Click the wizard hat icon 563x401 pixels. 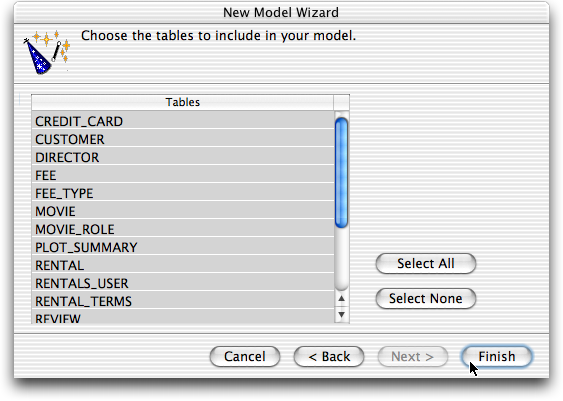(x=47, y=53)
